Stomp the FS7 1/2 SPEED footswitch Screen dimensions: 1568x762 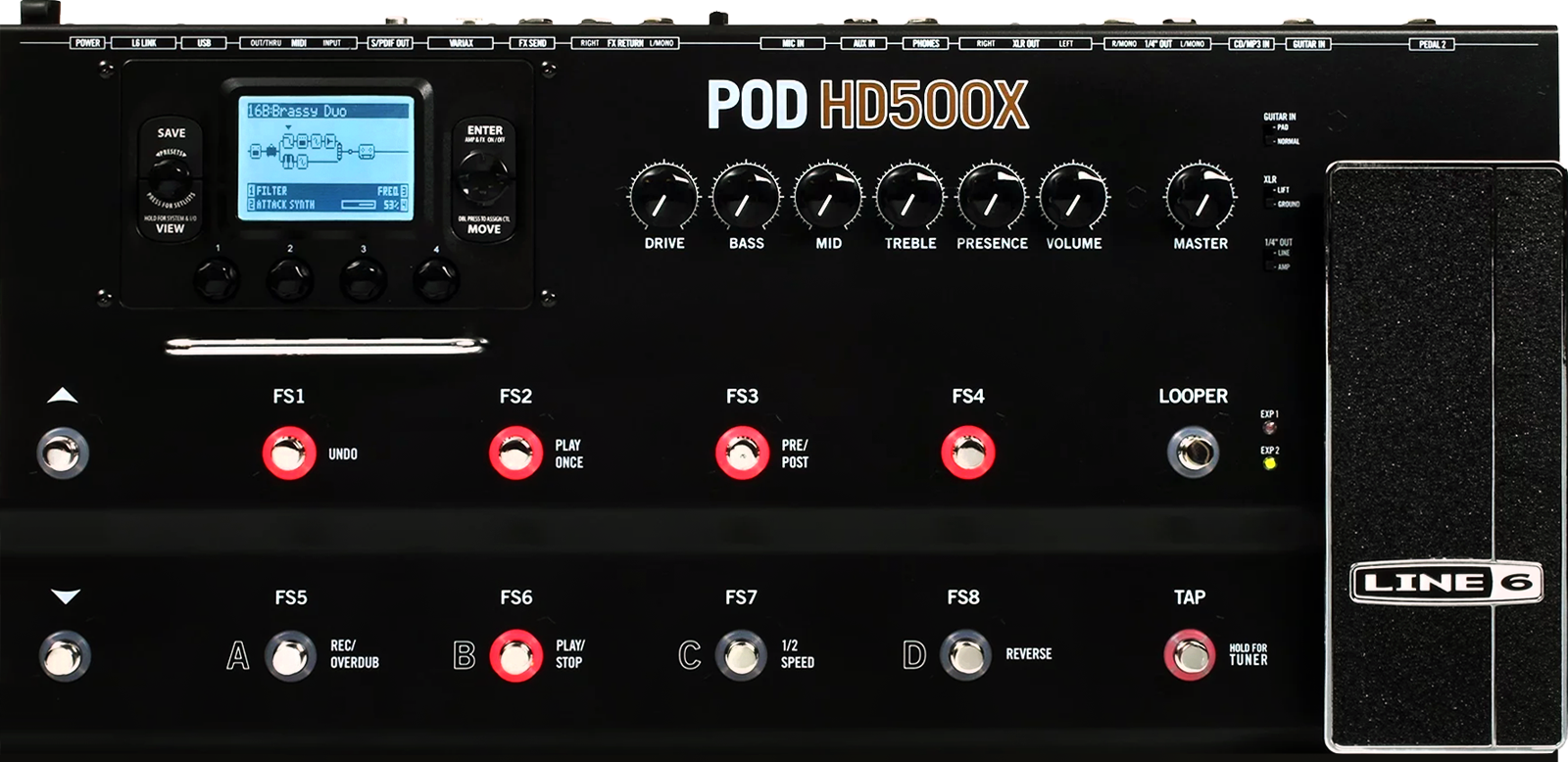click(741, 655)
